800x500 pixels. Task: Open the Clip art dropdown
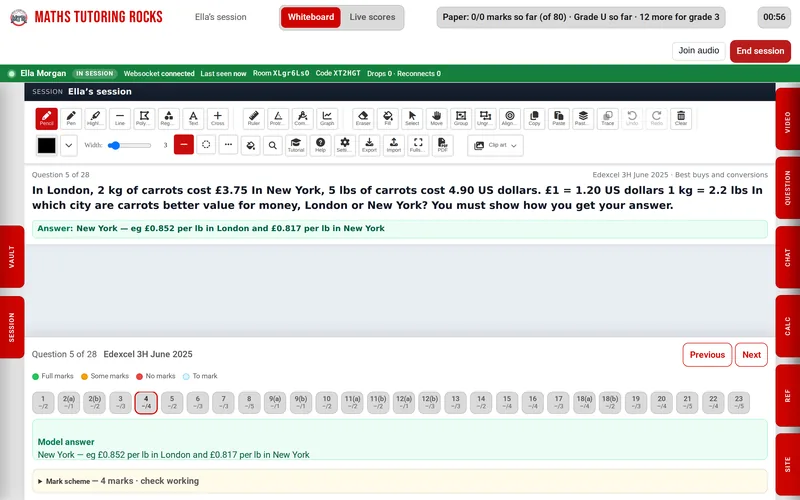click(x=495, y=145)
